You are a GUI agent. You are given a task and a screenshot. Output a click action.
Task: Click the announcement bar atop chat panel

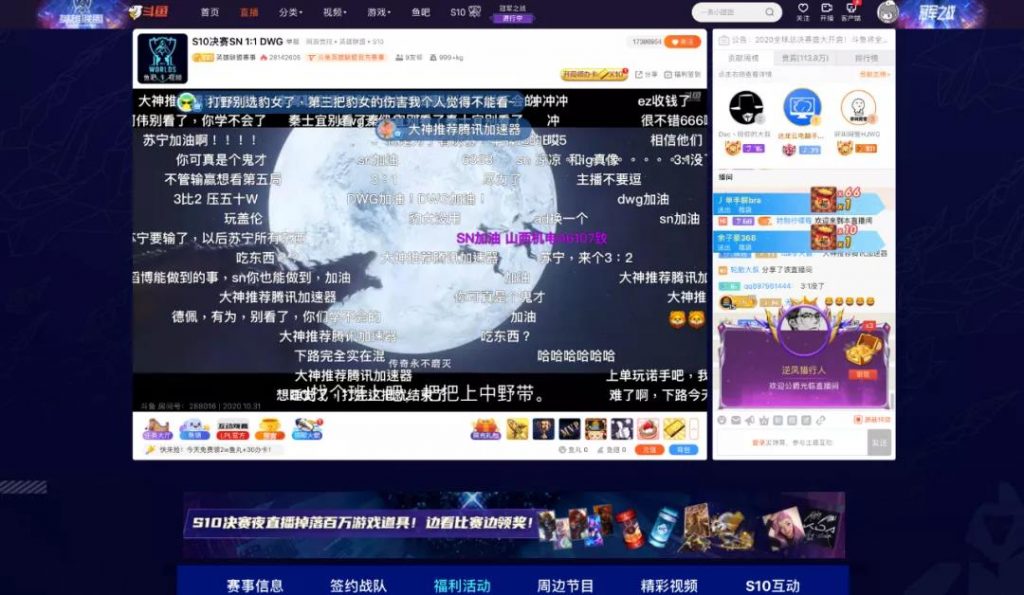(x=803, y=40)
